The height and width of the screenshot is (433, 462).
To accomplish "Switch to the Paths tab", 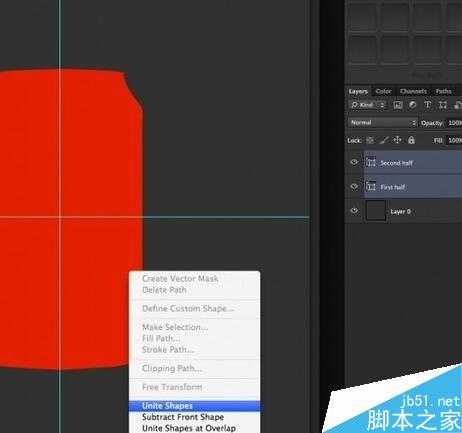I will coord(443,91).
